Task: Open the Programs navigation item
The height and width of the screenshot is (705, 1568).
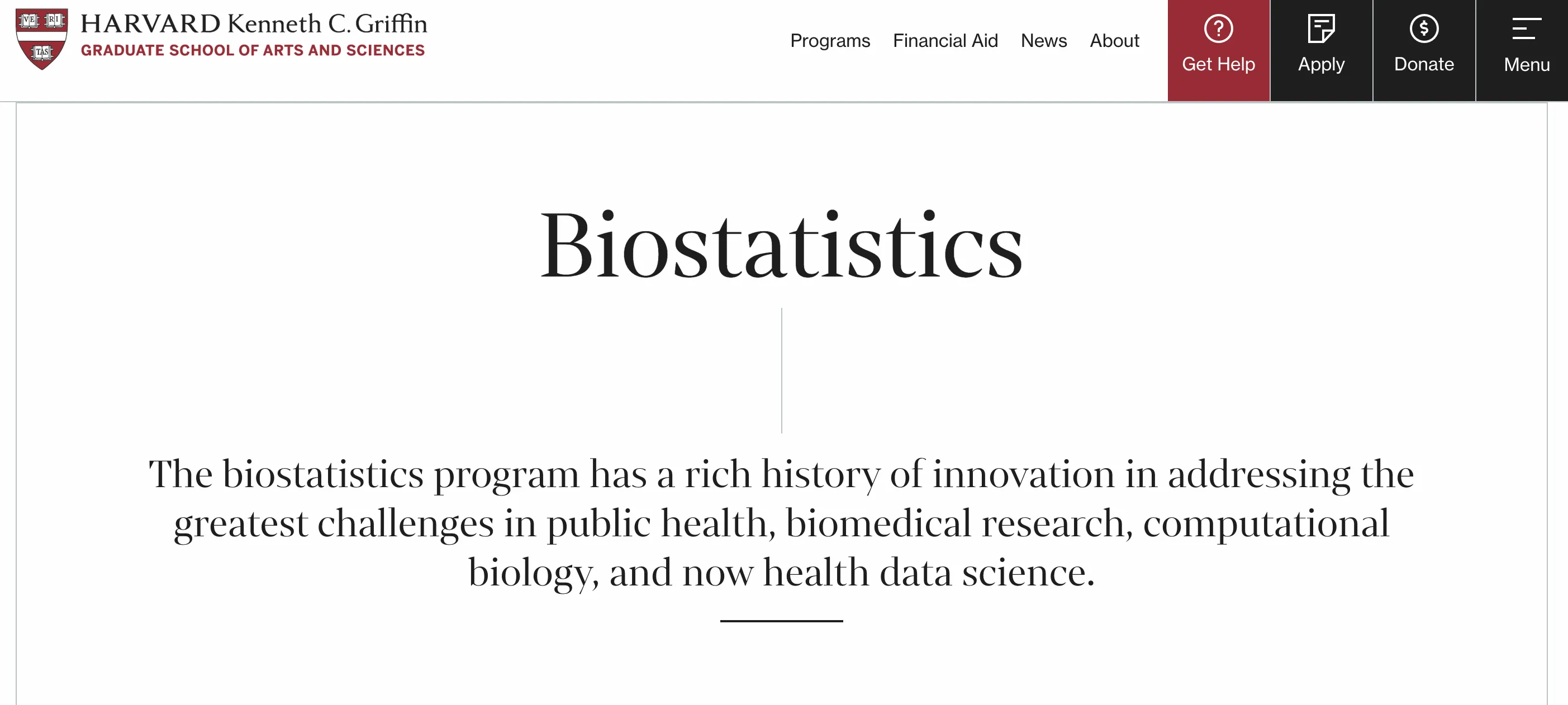Action: (x=830, y=41)
